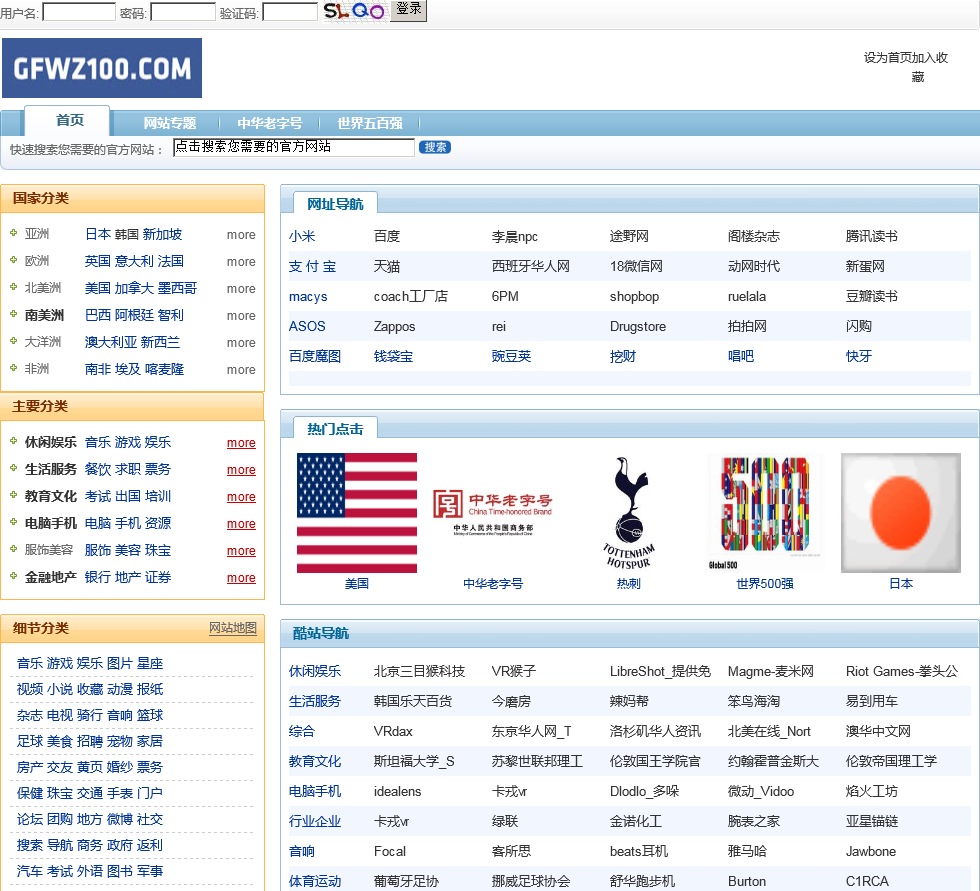Viewport: 980px width, 891px height.
Task: Open the 网站地图 link
Action: pyautogui.click(x=232, y=628)
